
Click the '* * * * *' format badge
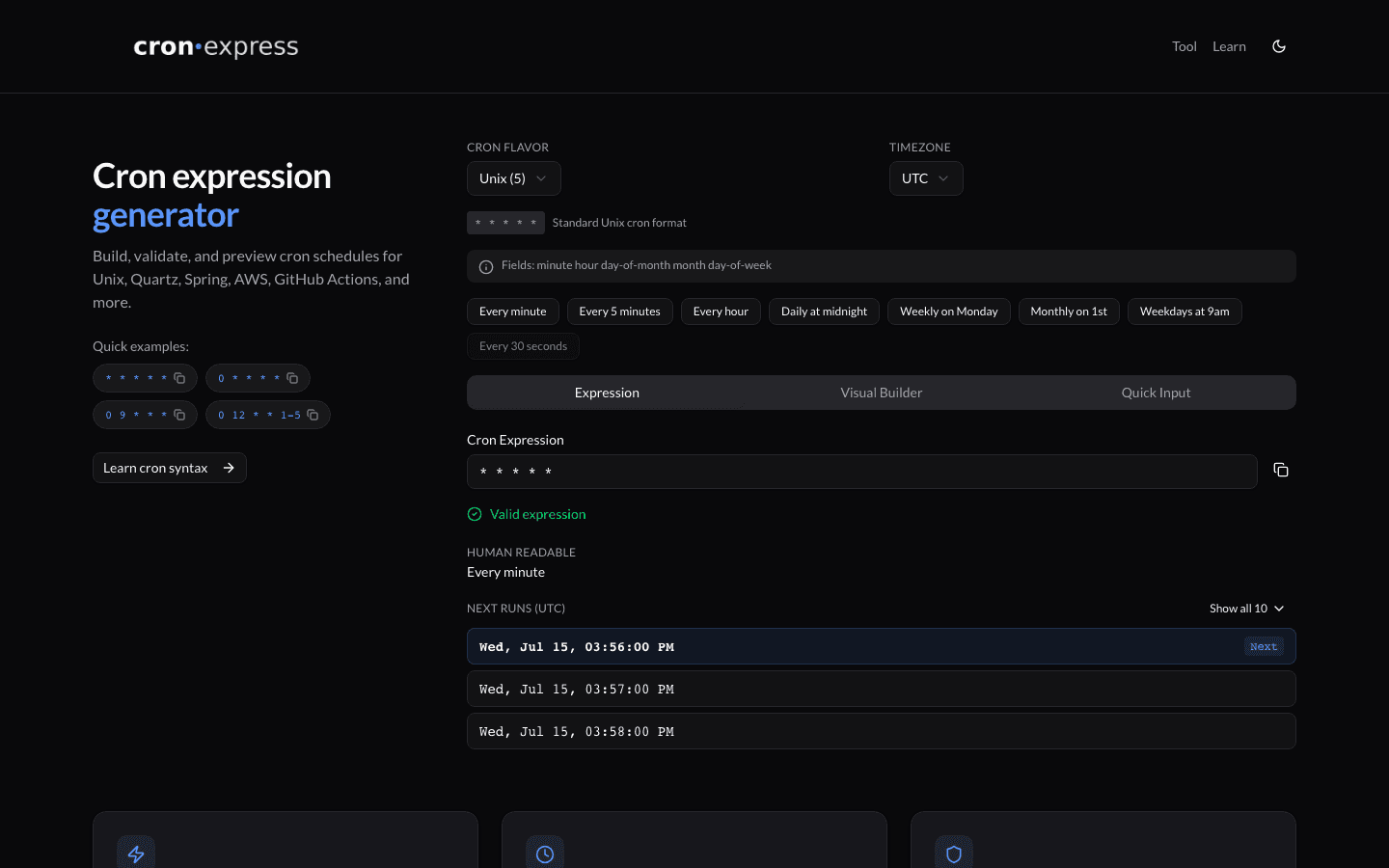[505, 223]
